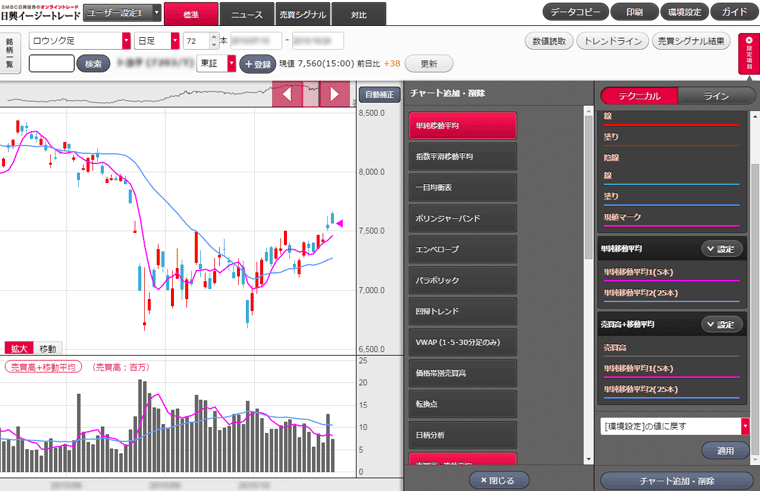Click the stock code search input field
760x491 pixels.
pos(50,63)
